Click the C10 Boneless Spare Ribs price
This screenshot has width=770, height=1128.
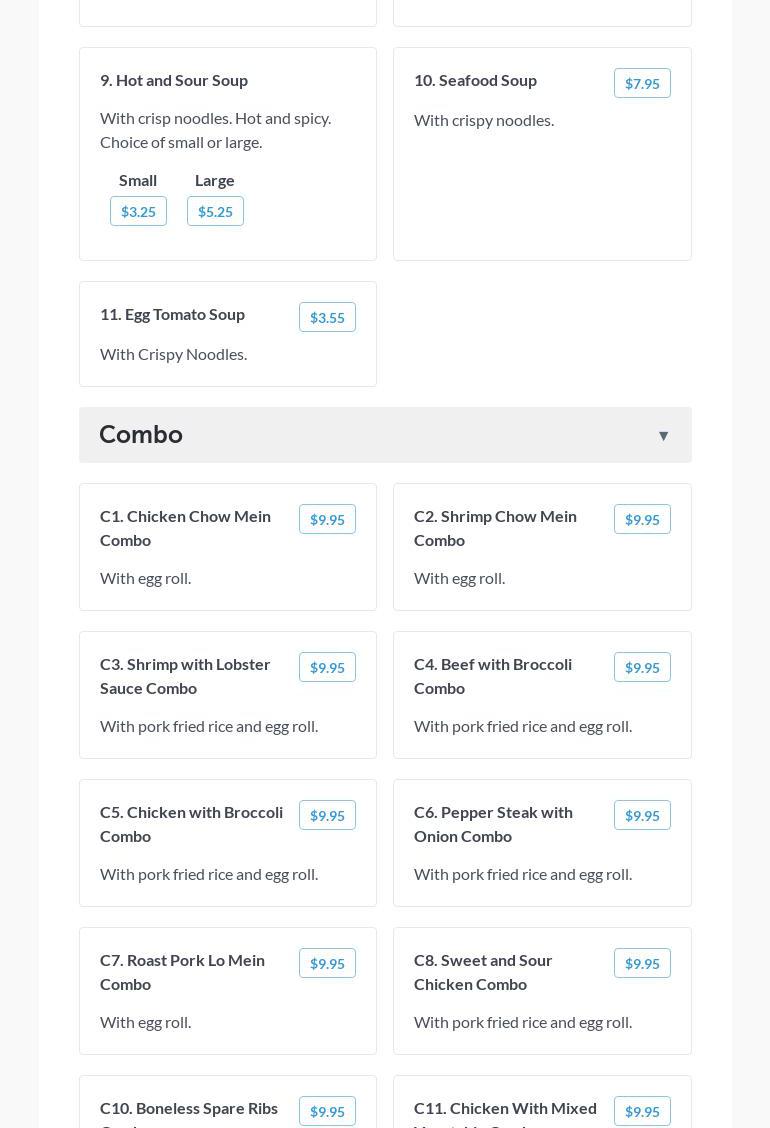(327, 1111)
